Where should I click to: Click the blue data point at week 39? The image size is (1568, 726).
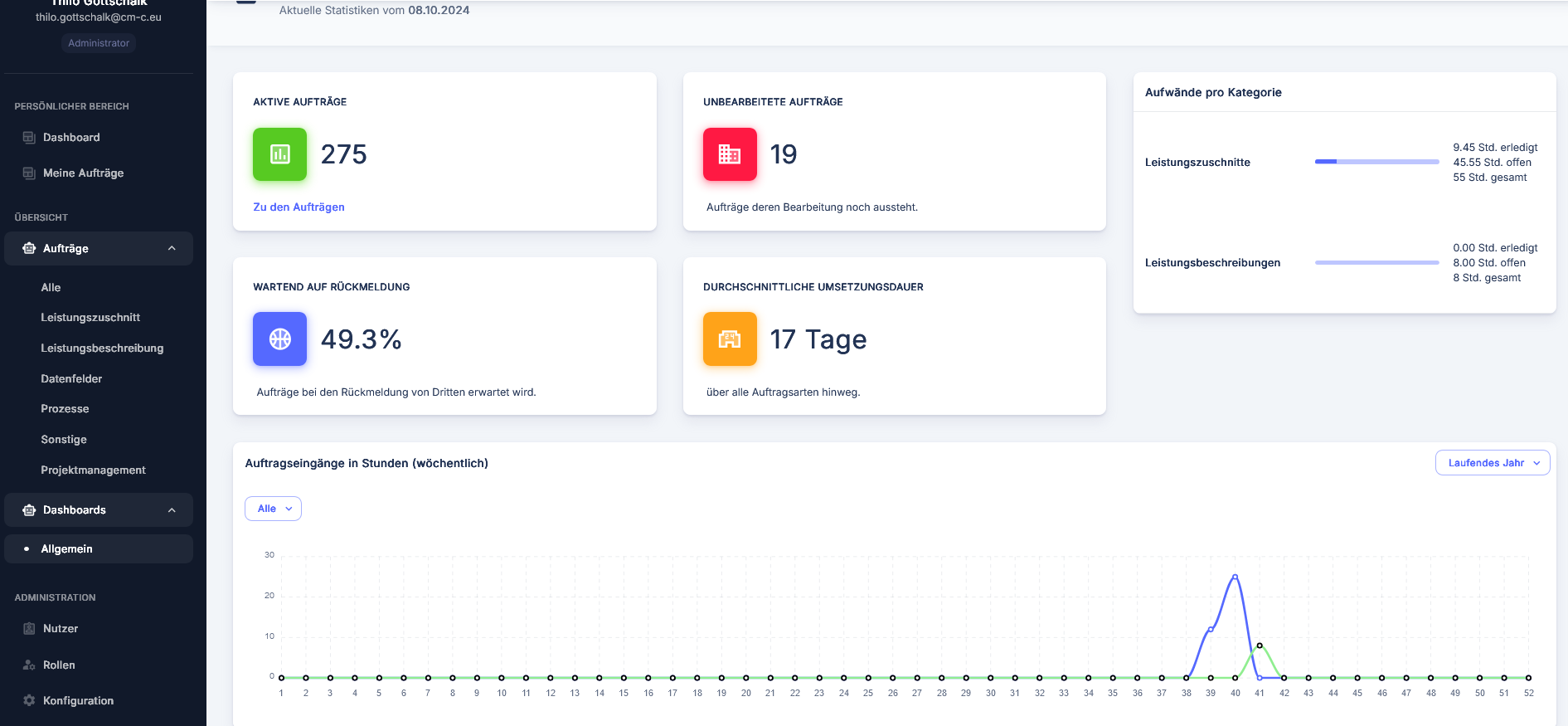coord(1211,629)
